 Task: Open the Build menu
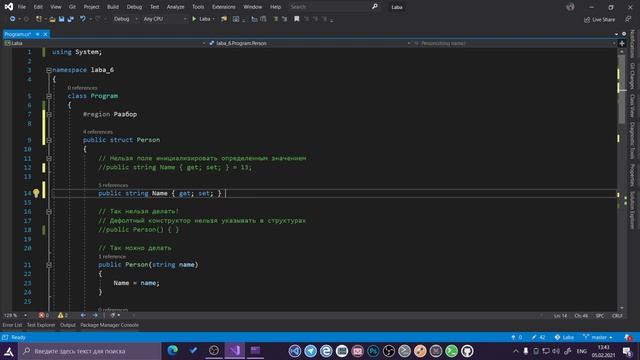pos(113,7)
